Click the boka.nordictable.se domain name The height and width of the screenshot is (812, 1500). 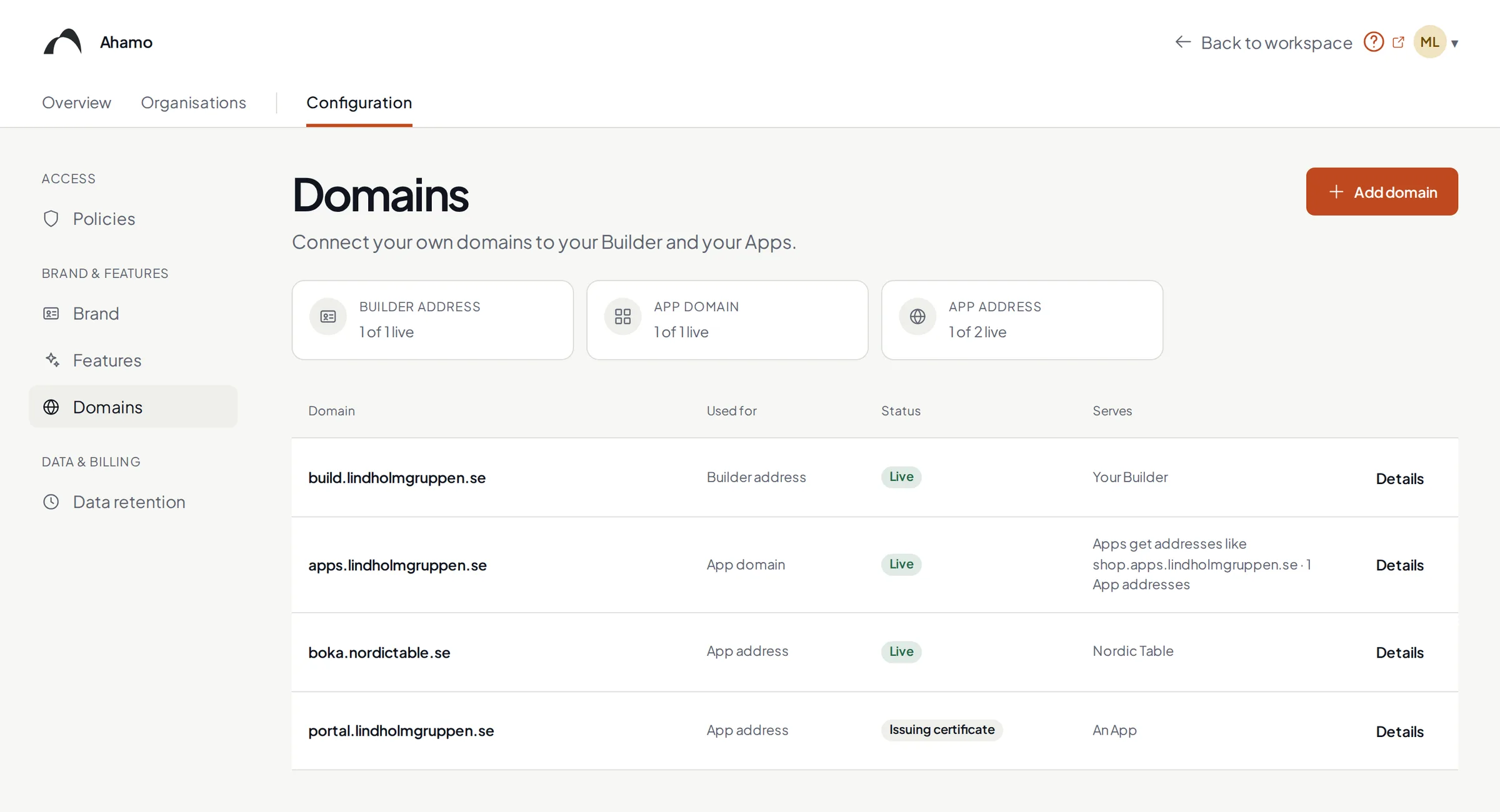(379, 653)
